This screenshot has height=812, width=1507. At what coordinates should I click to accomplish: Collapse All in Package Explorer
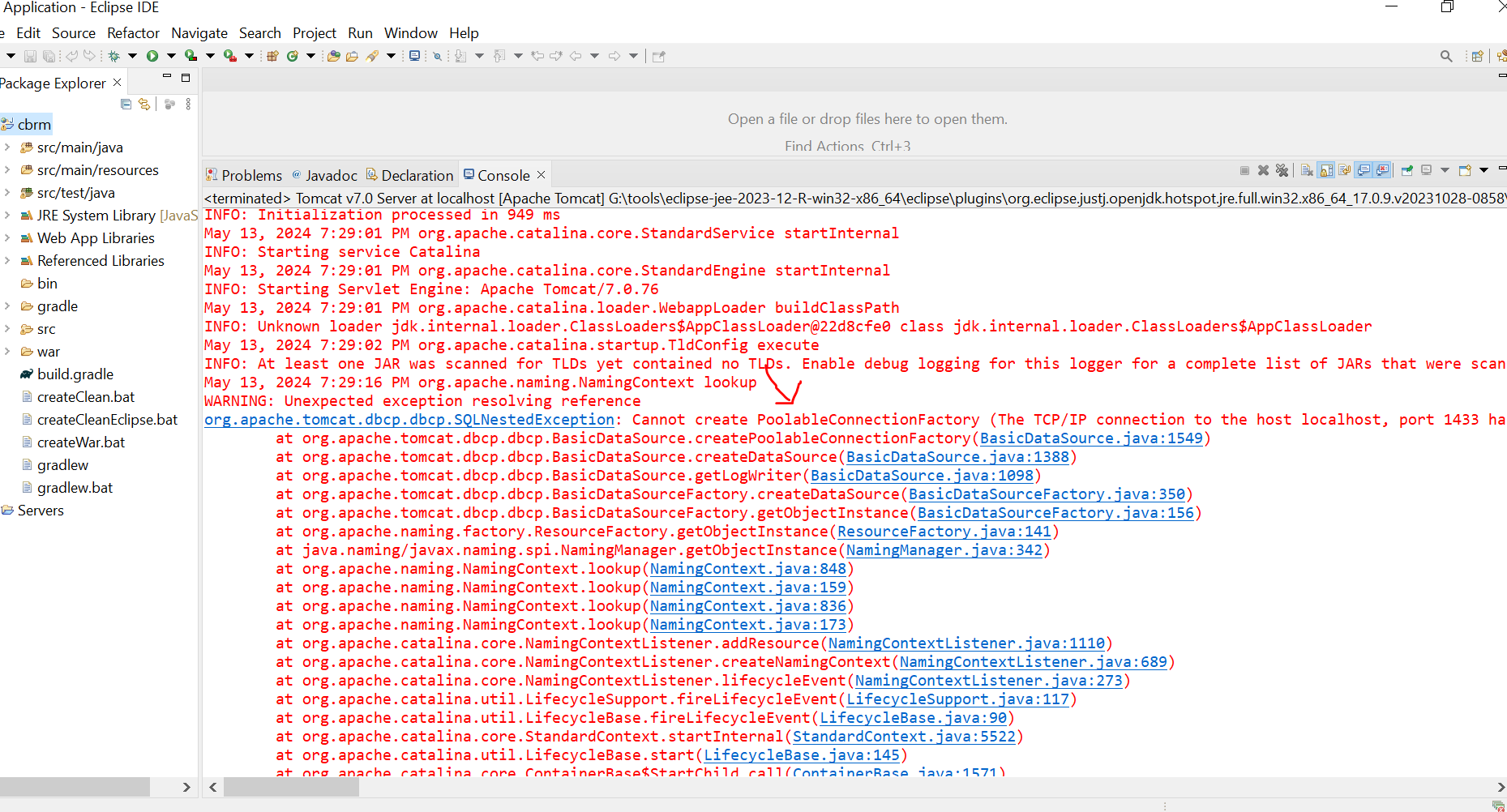(x=126, y=104)
